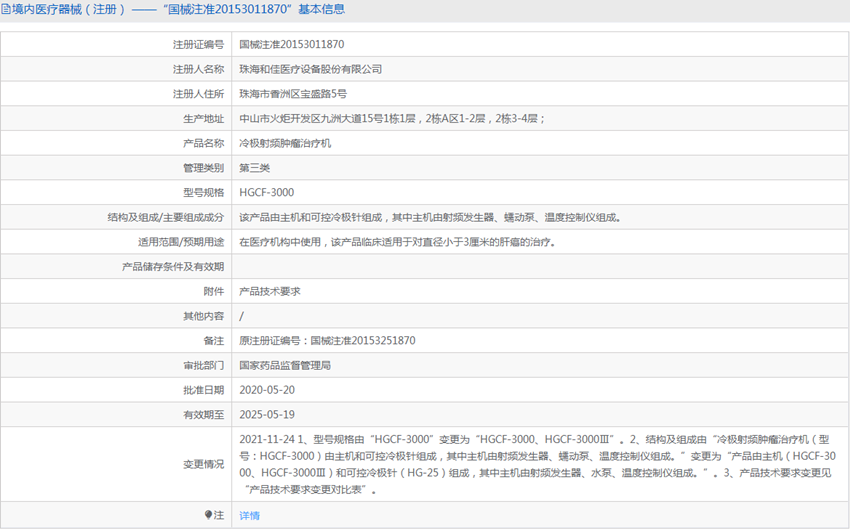
Task: Click the 附件 label
Action: pyautogui.click(x=214, y=292)
